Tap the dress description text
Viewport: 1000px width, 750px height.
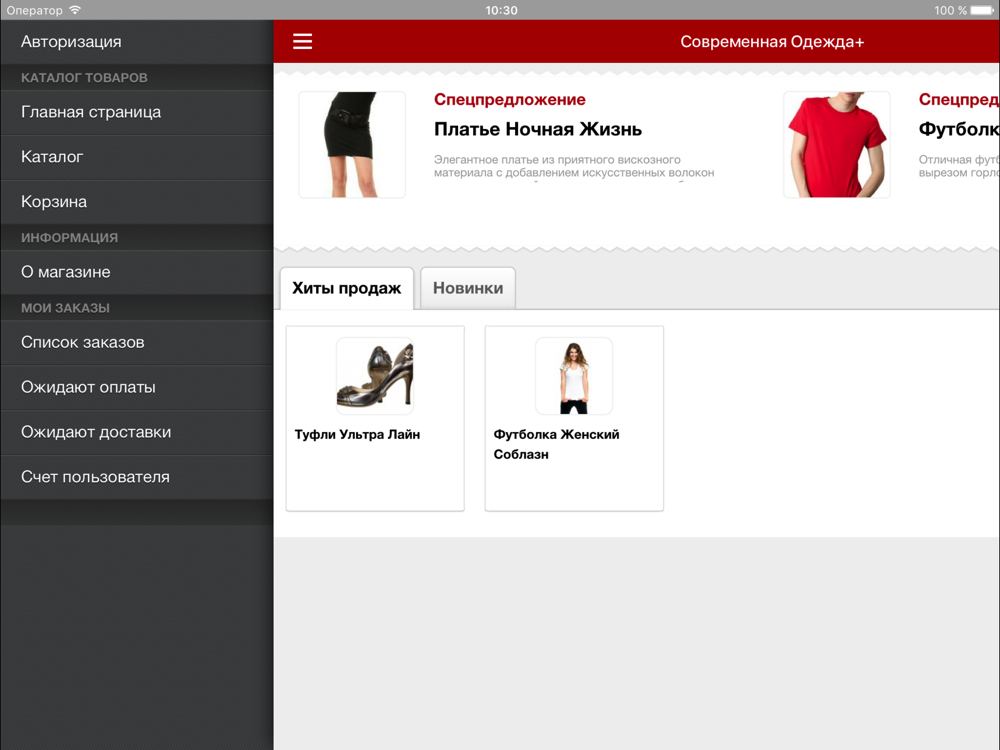pyautogui.click(x=574, y=166)
